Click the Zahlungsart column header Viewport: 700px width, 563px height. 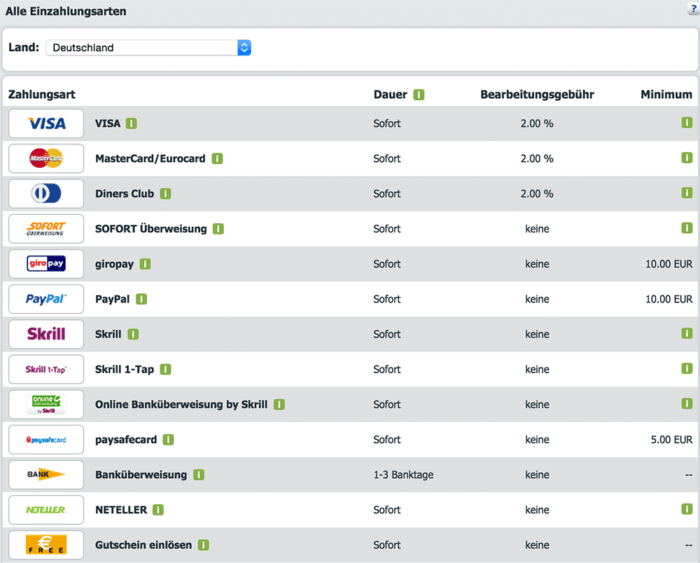point(42,95)
